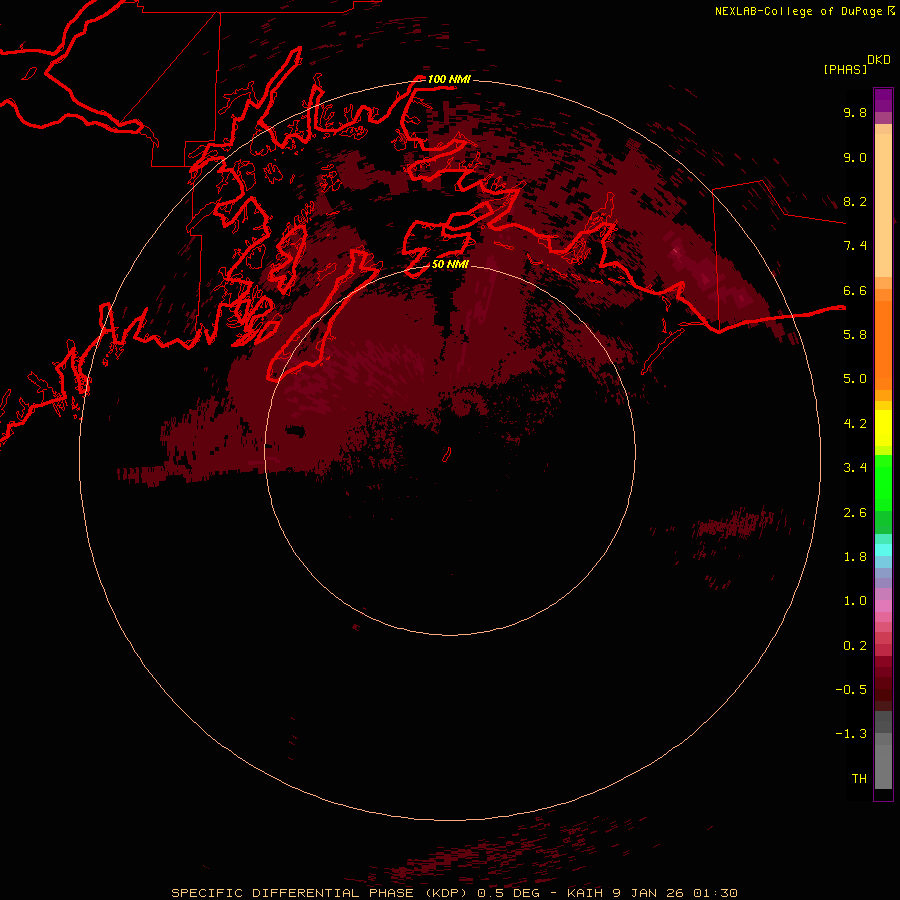Click the 100 NMI range ring label
900x900 pixels.
(x=449, y=79)
